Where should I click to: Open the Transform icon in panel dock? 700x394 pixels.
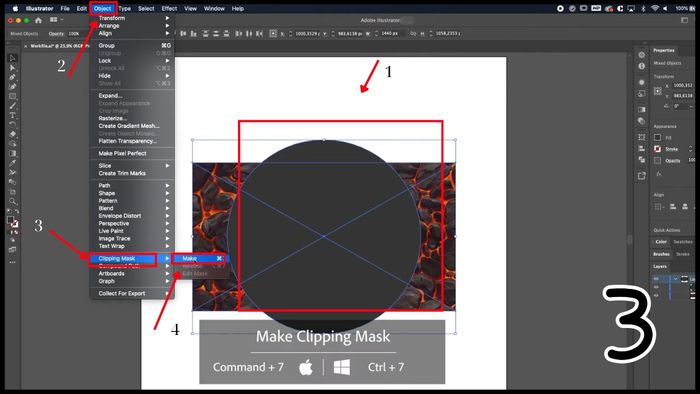click(x=642, y=137)
